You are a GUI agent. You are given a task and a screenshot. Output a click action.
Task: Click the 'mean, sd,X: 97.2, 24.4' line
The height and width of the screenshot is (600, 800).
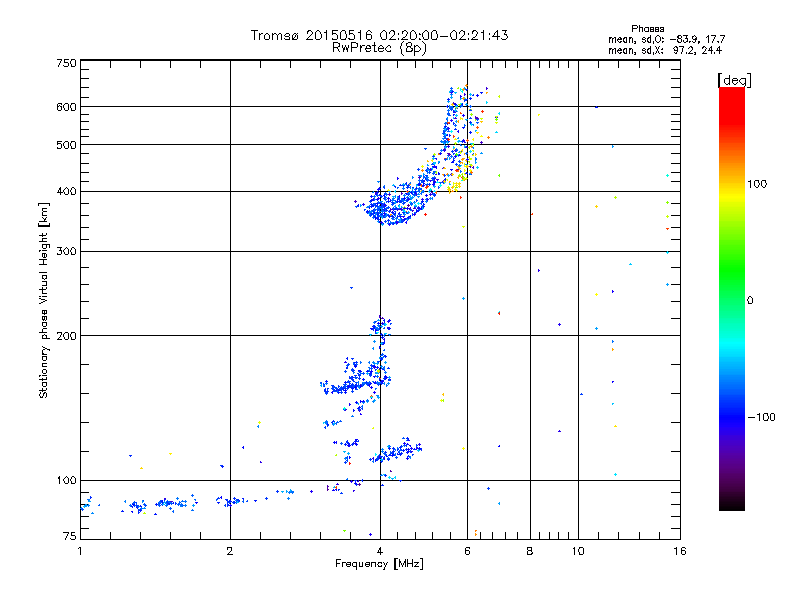pyautogui.click(x=665, y=51)
